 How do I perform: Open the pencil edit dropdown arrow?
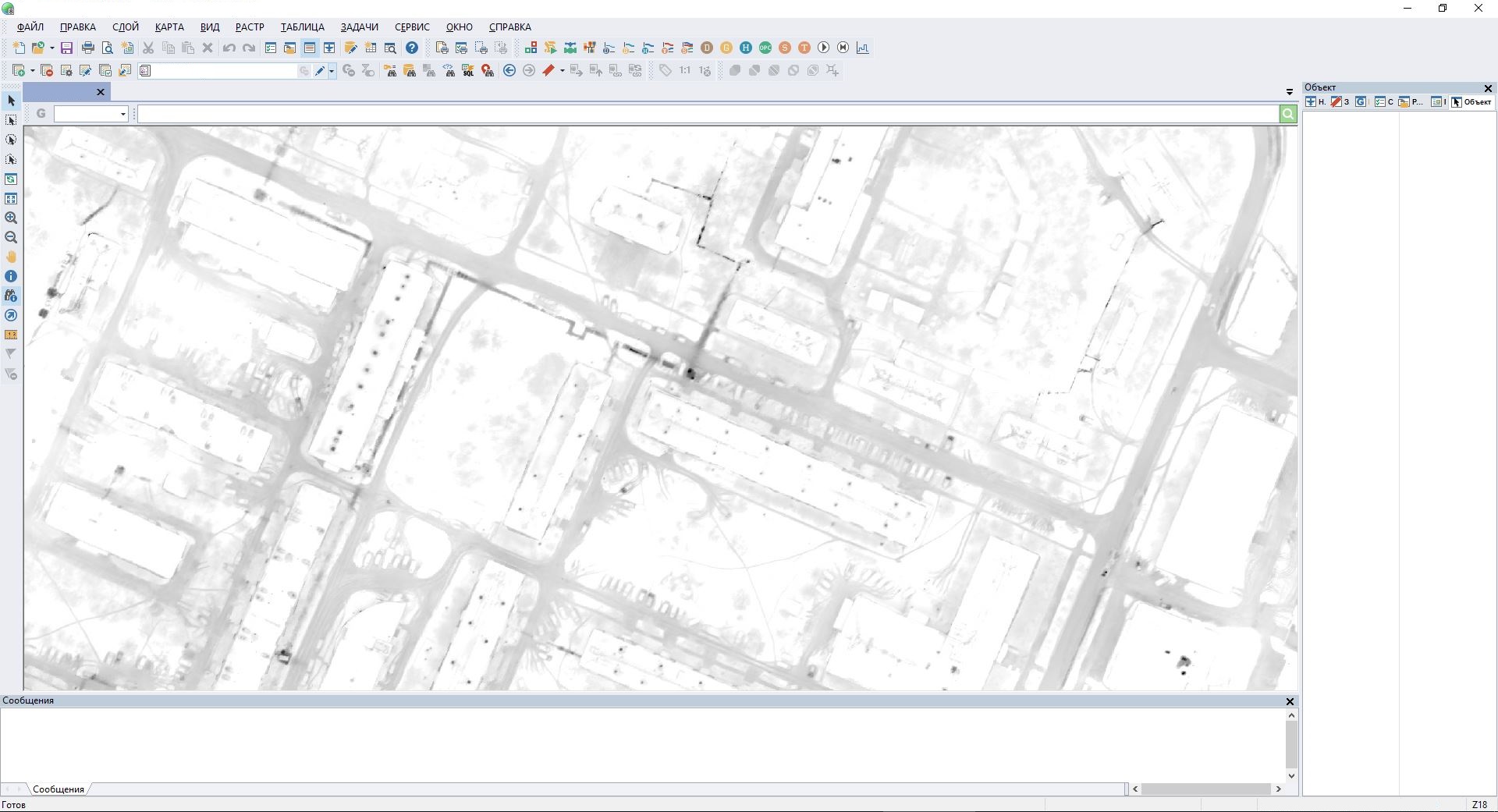pyautogui.click(x=332, y=71)
